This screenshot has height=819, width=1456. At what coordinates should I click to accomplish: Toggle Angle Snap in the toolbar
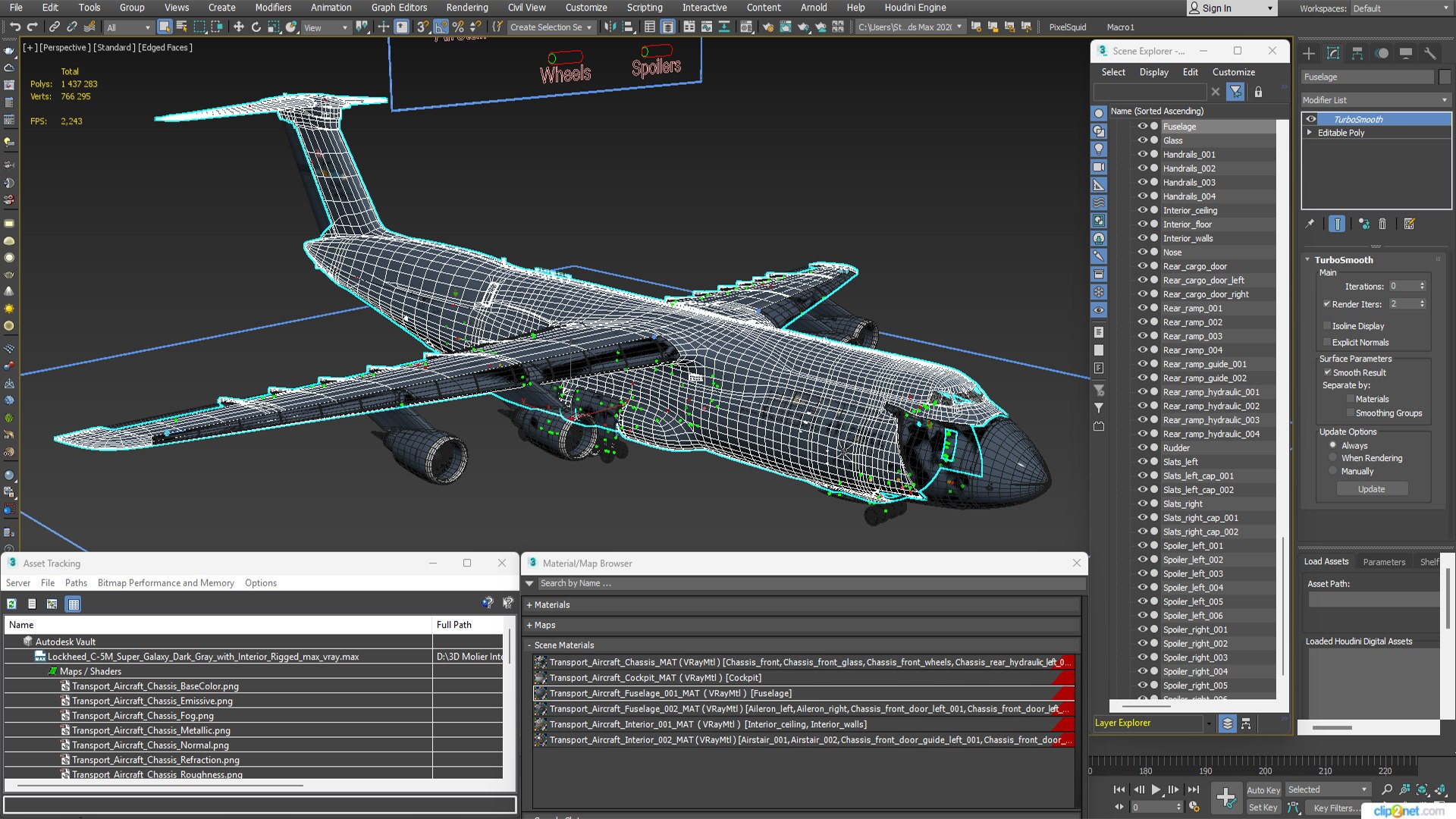[441, 27]
